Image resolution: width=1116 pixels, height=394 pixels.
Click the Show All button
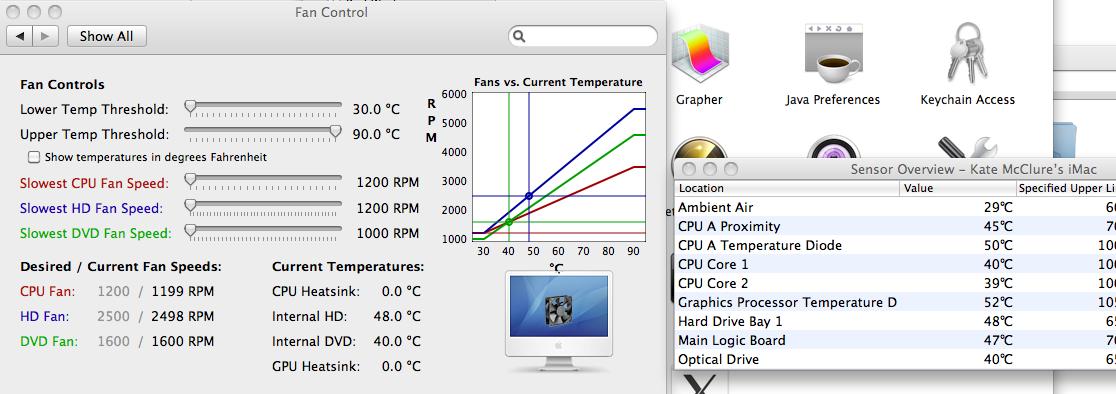(107, 36)
